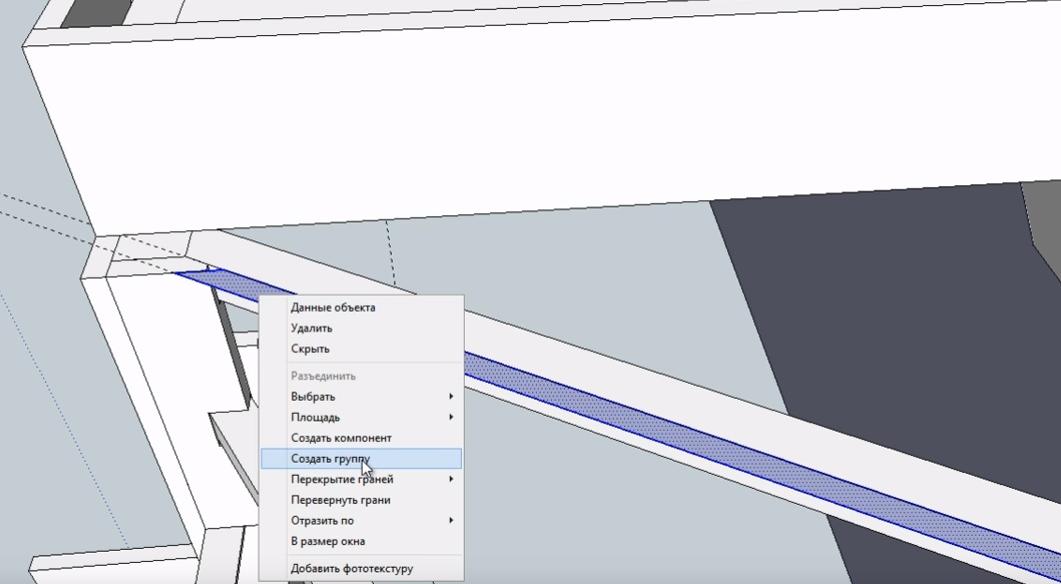Screen dimensions: 1061x584
Task: Click 'Добавить фототекстуру' at the menu bottom
Action: (x=351, y=568)
